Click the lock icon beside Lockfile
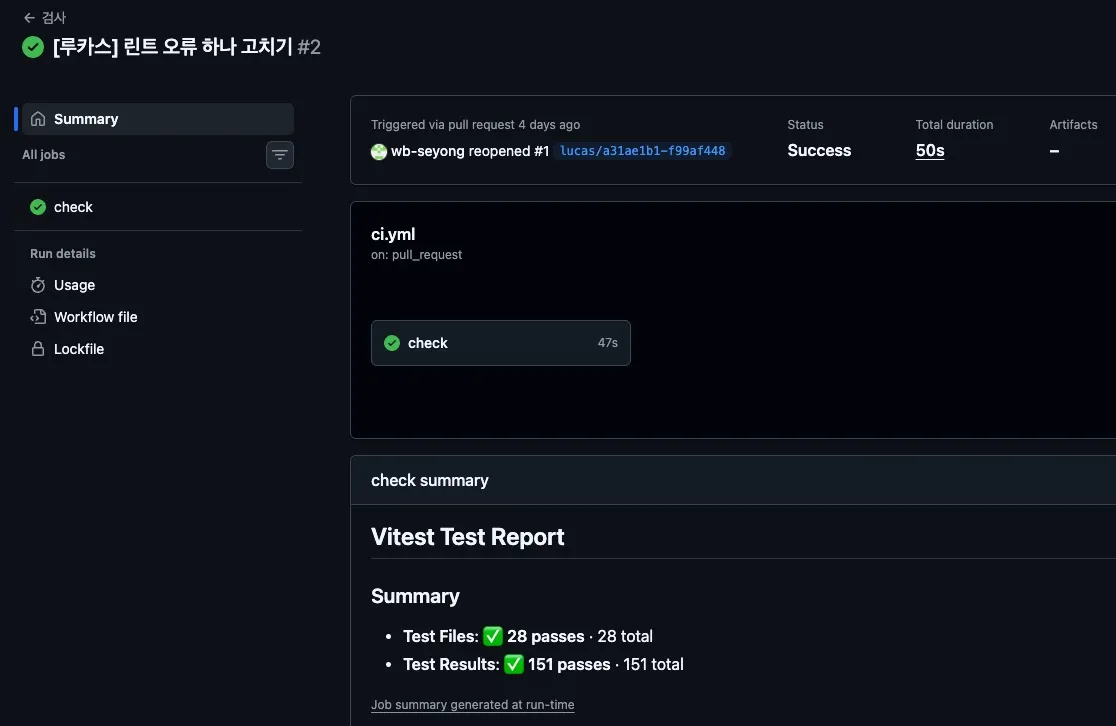The width and height of the screenshot is (1116, 726). (x=38, y=349)
